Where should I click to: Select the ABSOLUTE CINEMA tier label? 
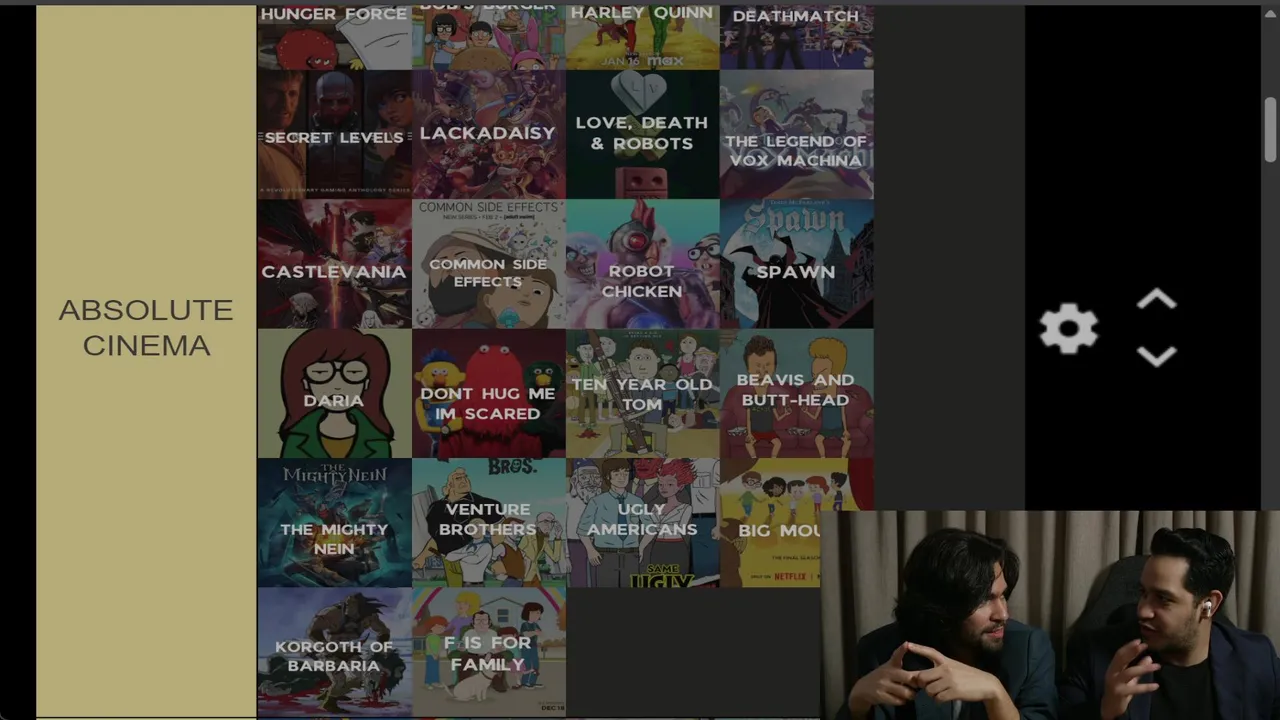tap(146, 328)
